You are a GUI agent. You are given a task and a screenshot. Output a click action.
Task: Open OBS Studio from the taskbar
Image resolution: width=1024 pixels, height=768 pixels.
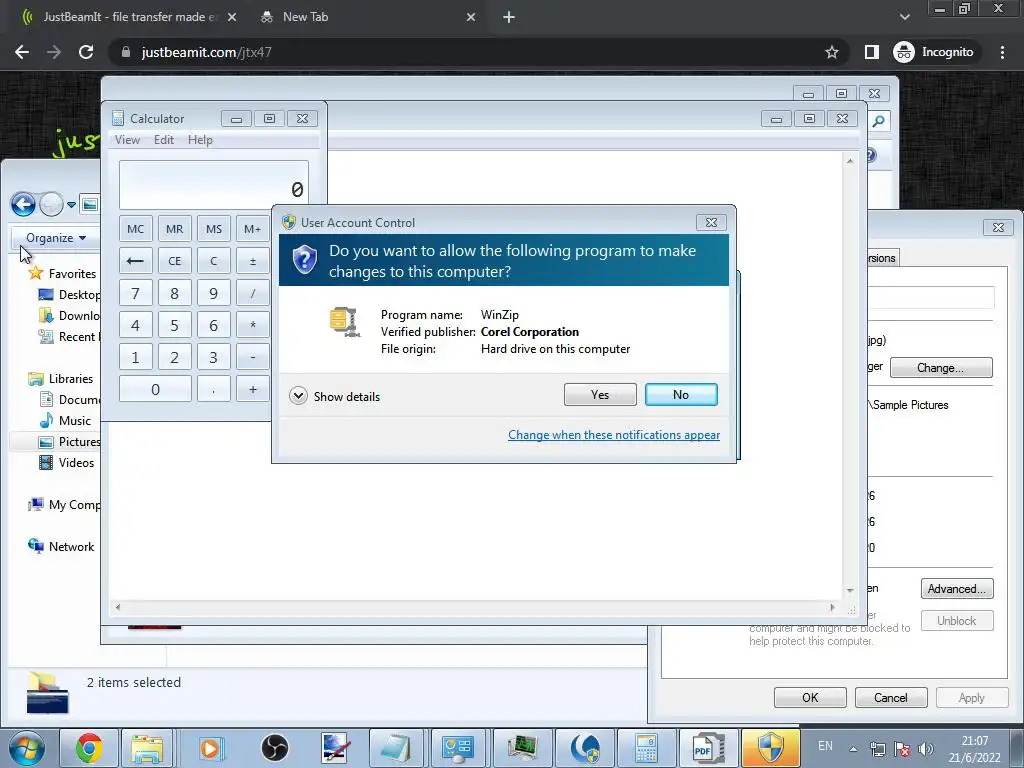(x=274, y=748)
